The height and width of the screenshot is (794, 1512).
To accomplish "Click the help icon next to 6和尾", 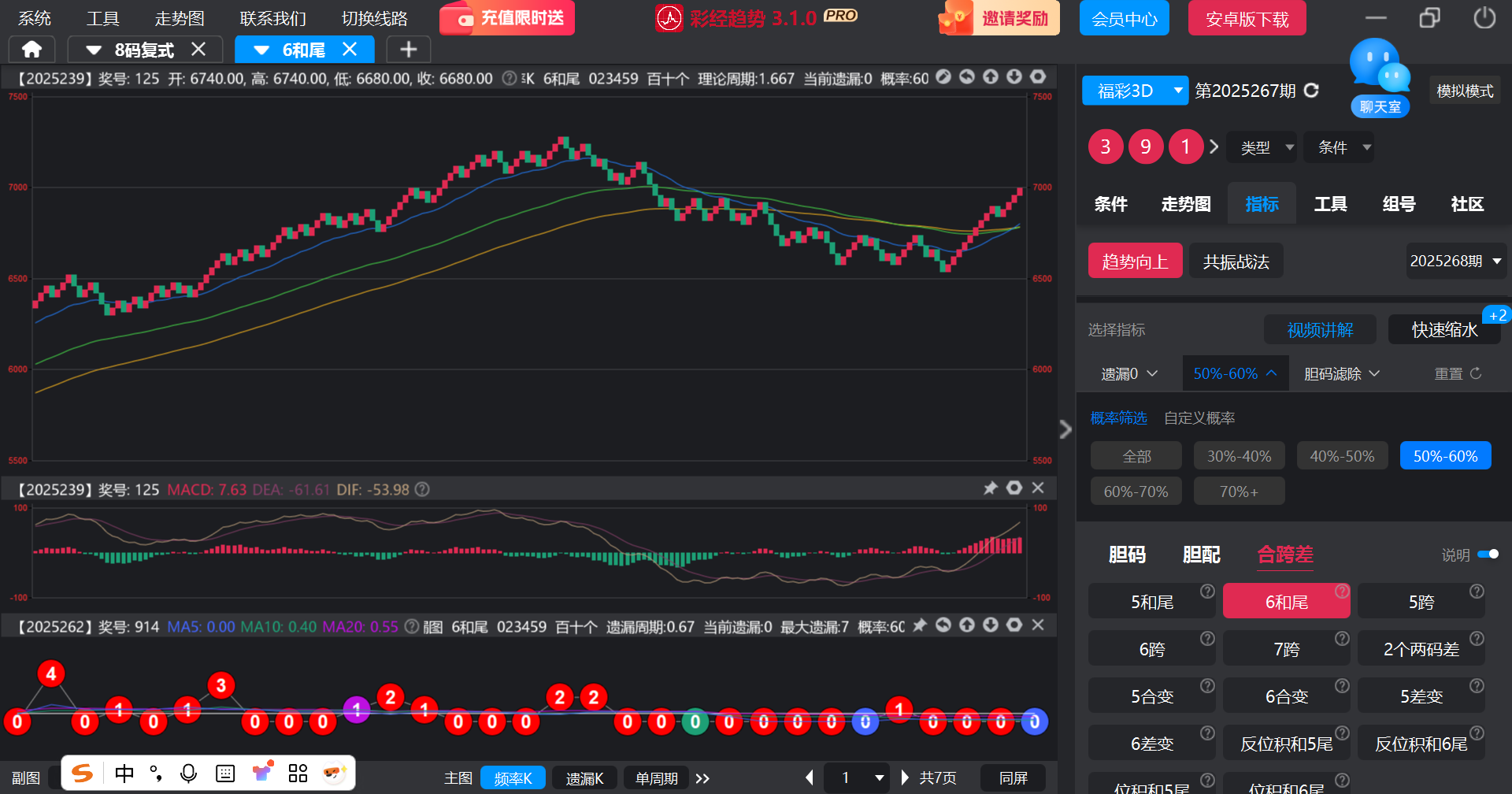I will tap(1342, 591).
